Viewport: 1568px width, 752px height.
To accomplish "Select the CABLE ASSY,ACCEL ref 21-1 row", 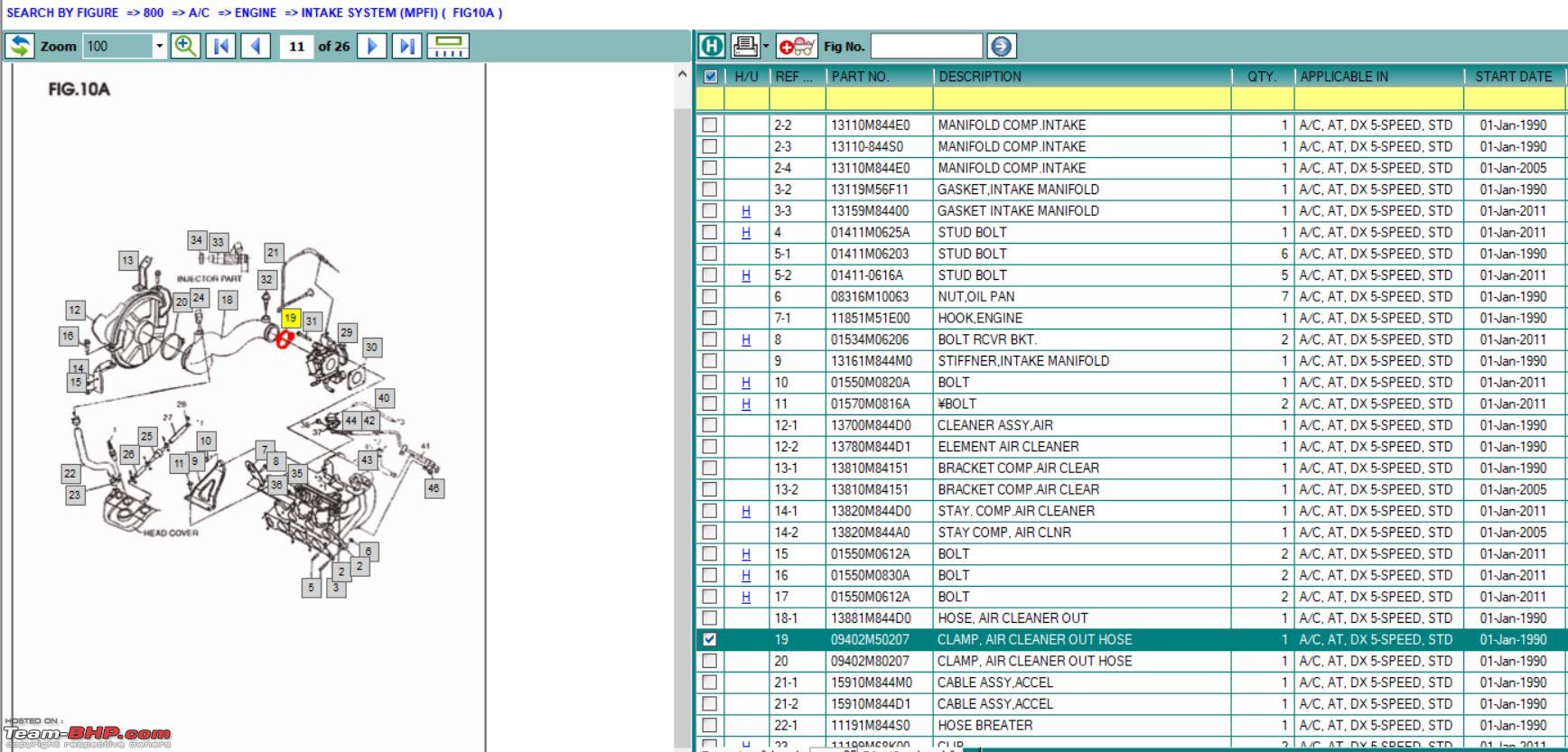I will (1129, 683).
